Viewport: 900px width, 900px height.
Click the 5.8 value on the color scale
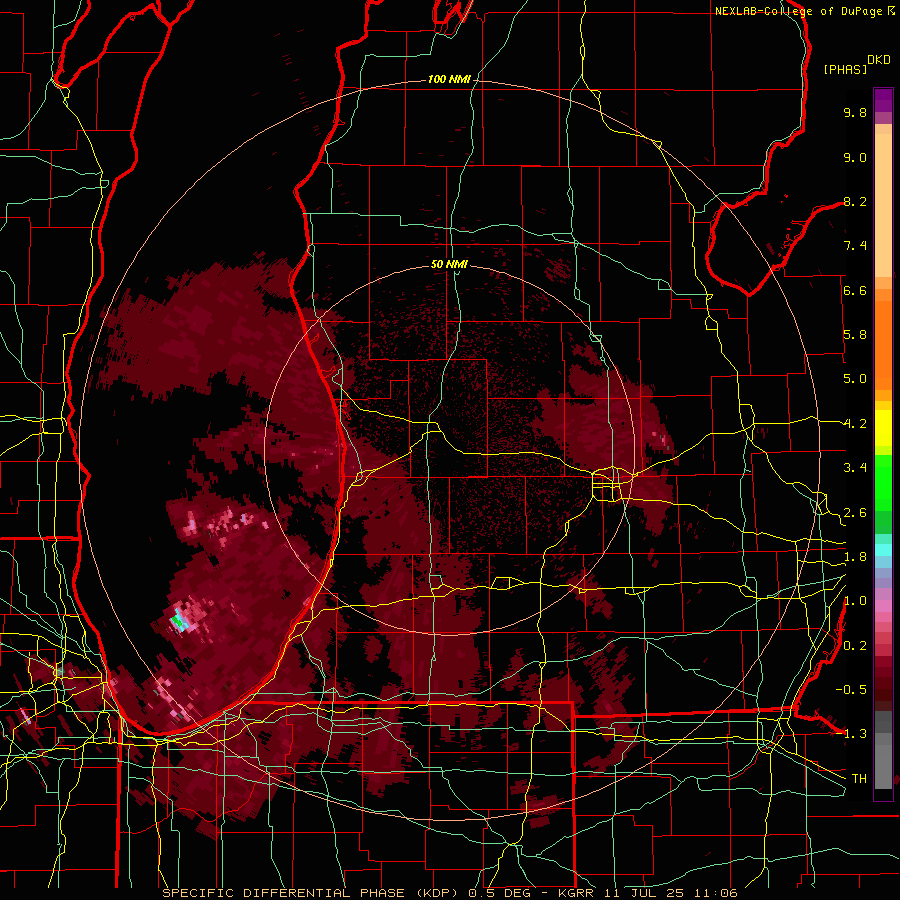click(855, 335)
